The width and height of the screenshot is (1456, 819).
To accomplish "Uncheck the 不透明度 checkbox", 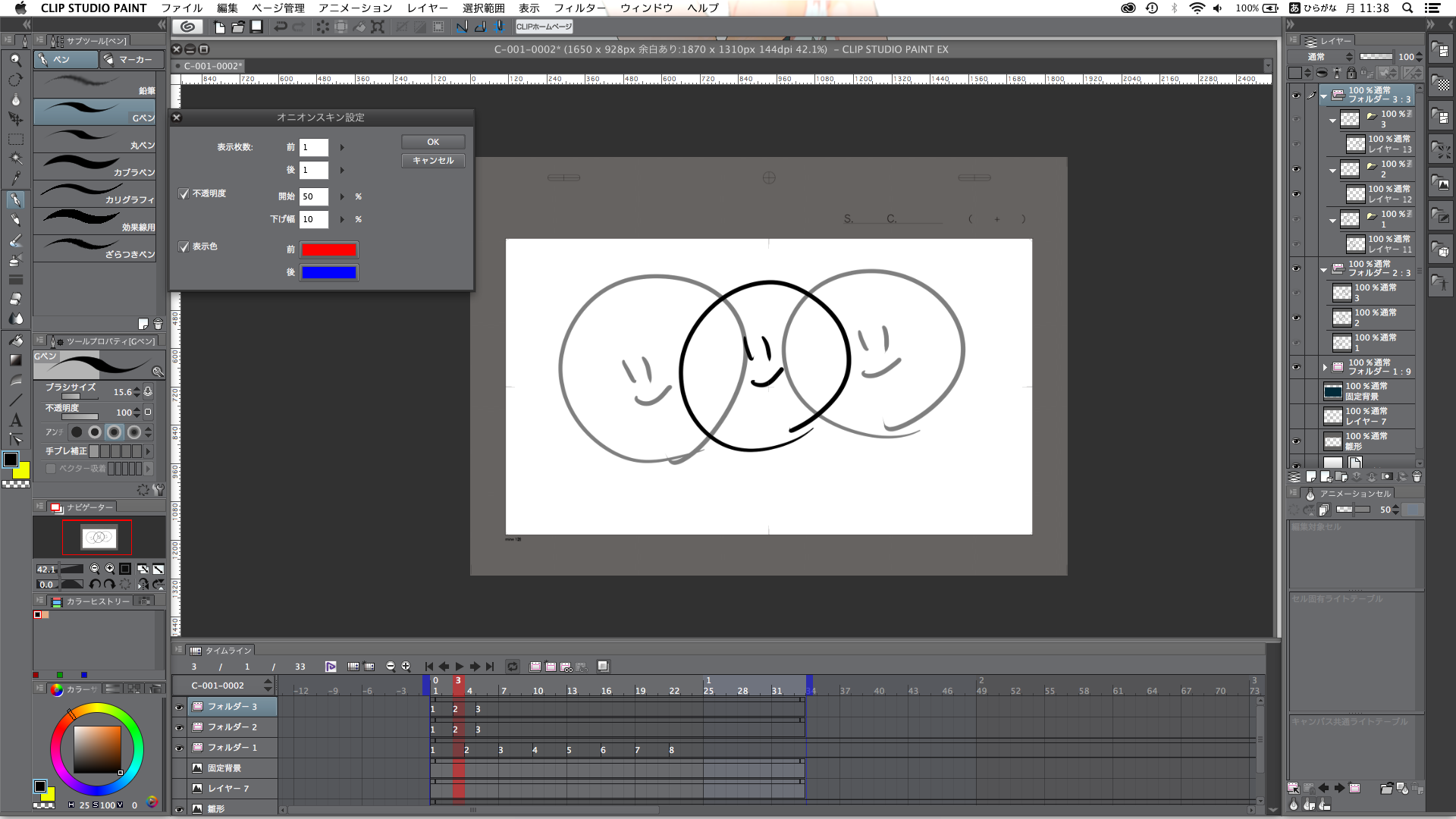I will [184, 194].
